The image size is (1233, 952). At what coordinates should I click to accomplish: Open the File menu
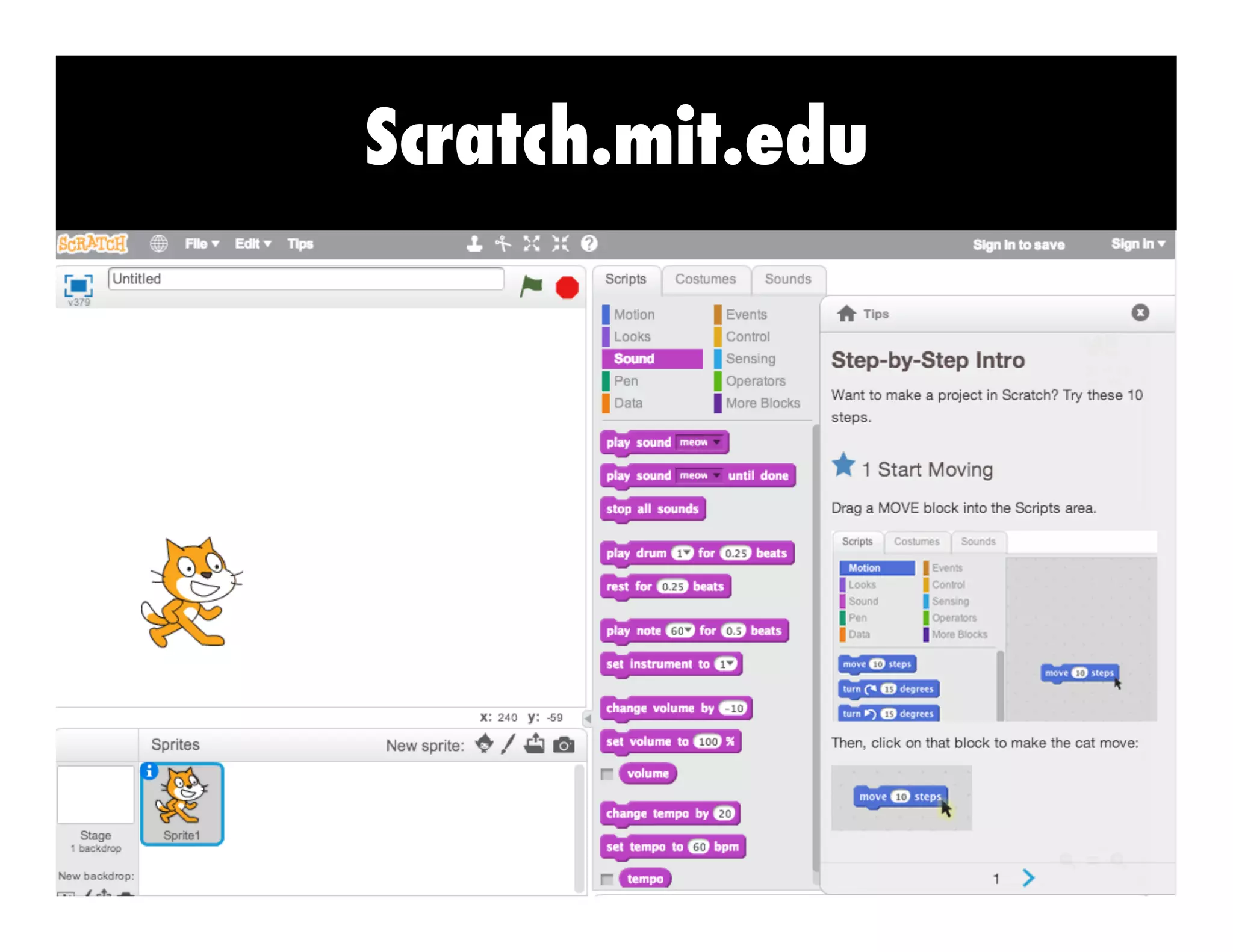click(202, 244)
